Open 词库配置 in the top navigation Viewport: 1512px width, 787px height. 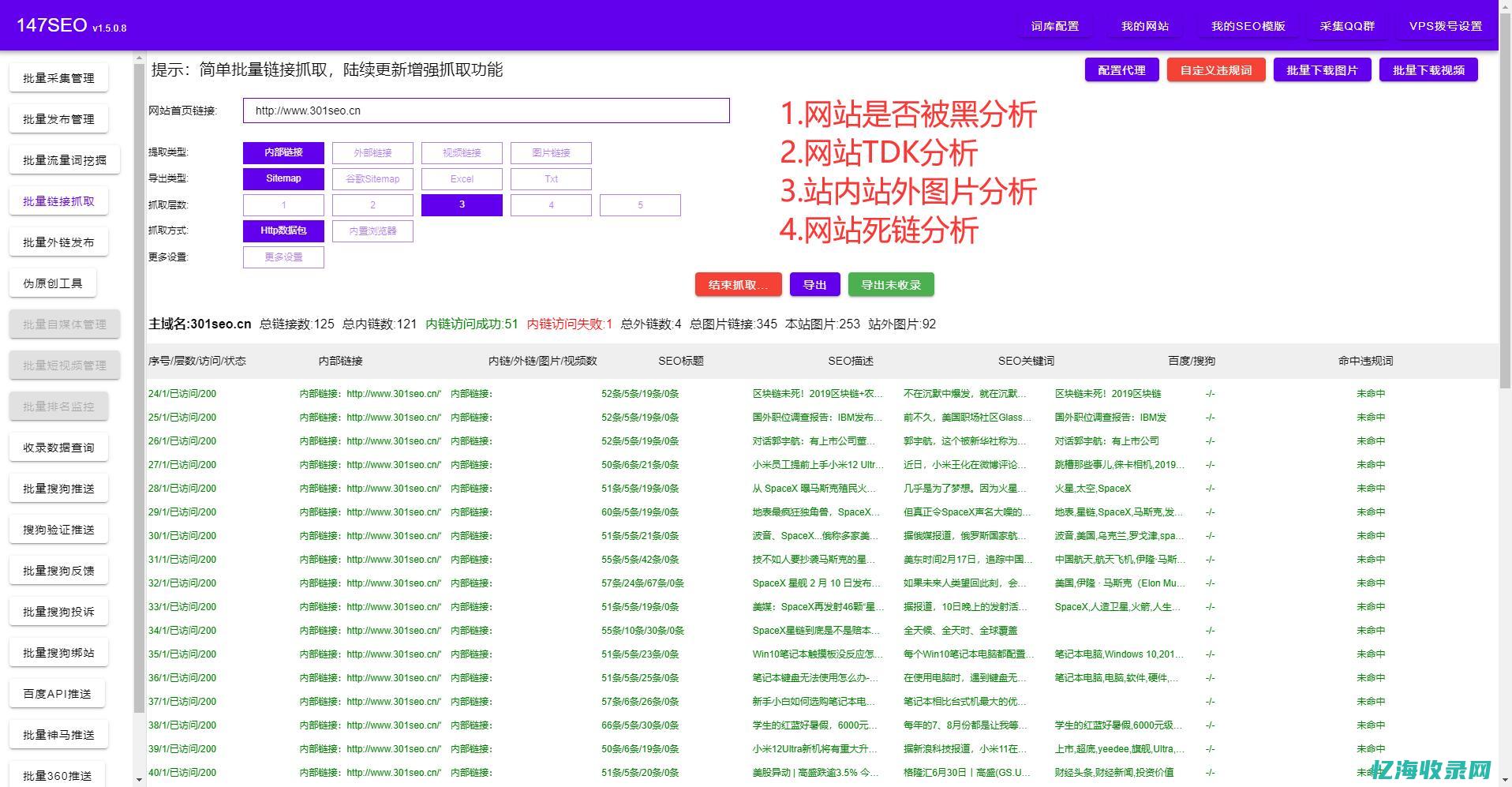1054,25
